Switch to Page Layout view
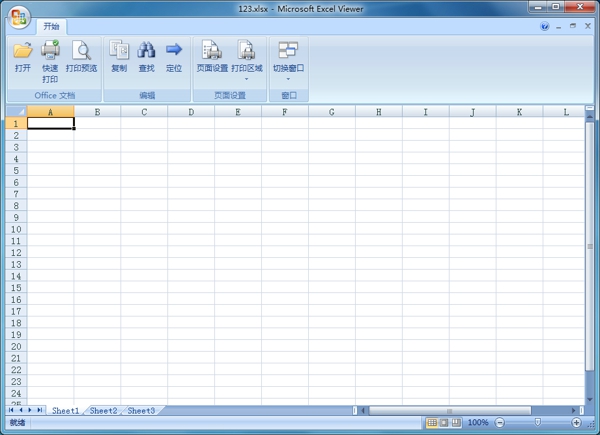 pos(444,423)
